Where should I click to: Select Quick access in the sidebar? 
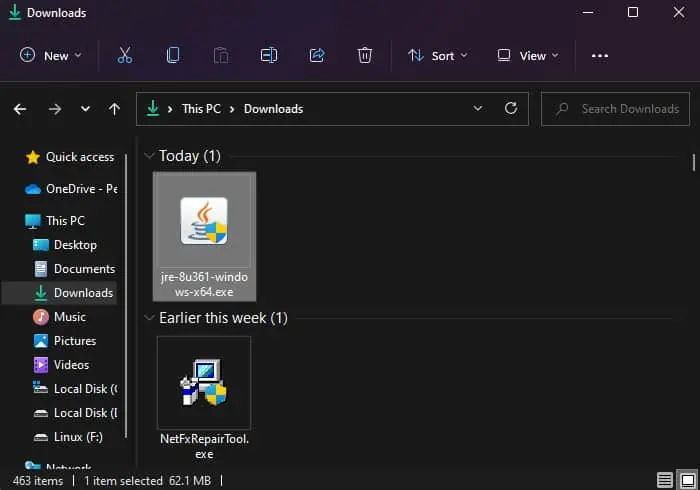coord(79,157)
